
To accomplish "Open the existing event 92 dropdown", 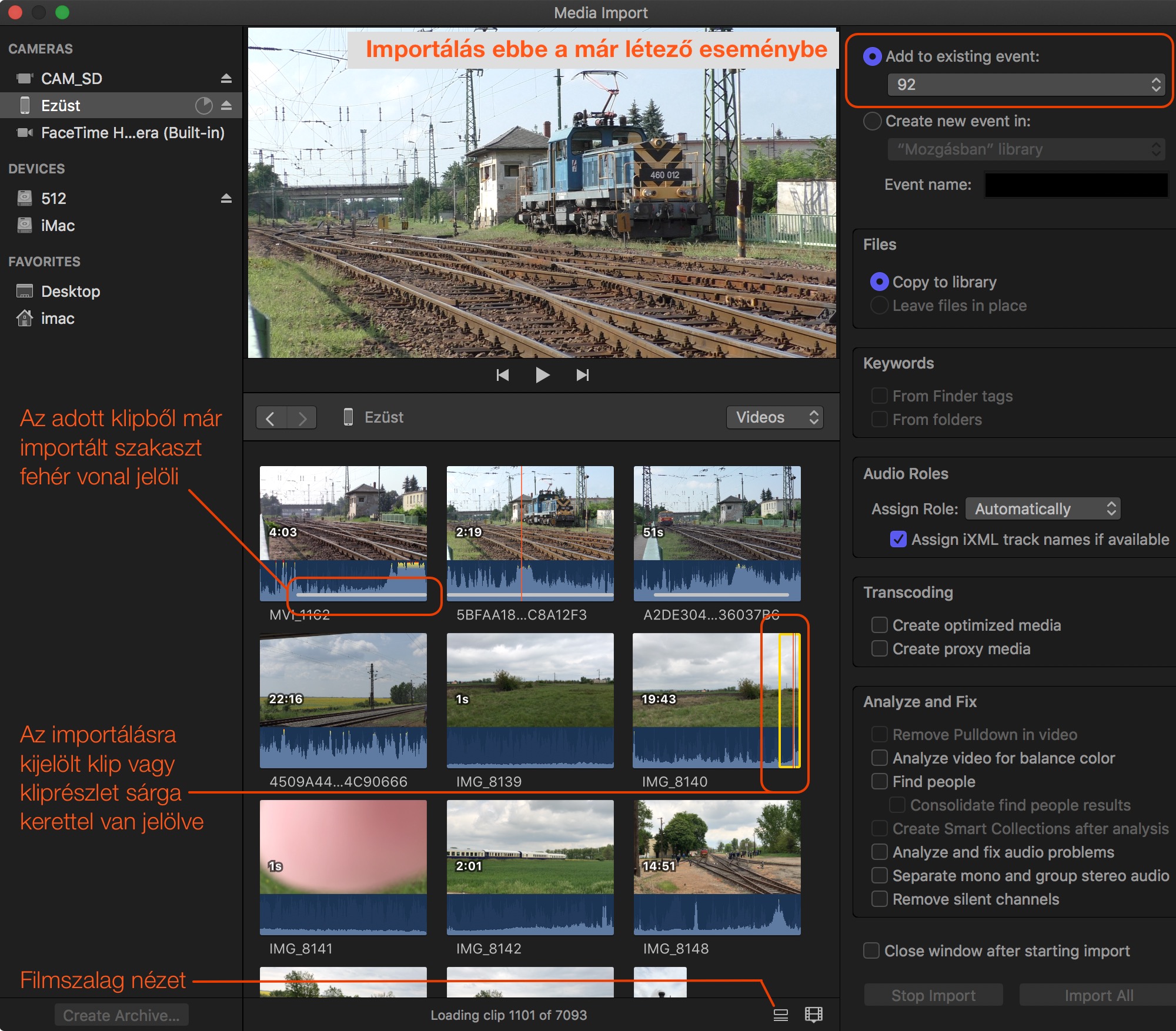I will (1027, 85).
